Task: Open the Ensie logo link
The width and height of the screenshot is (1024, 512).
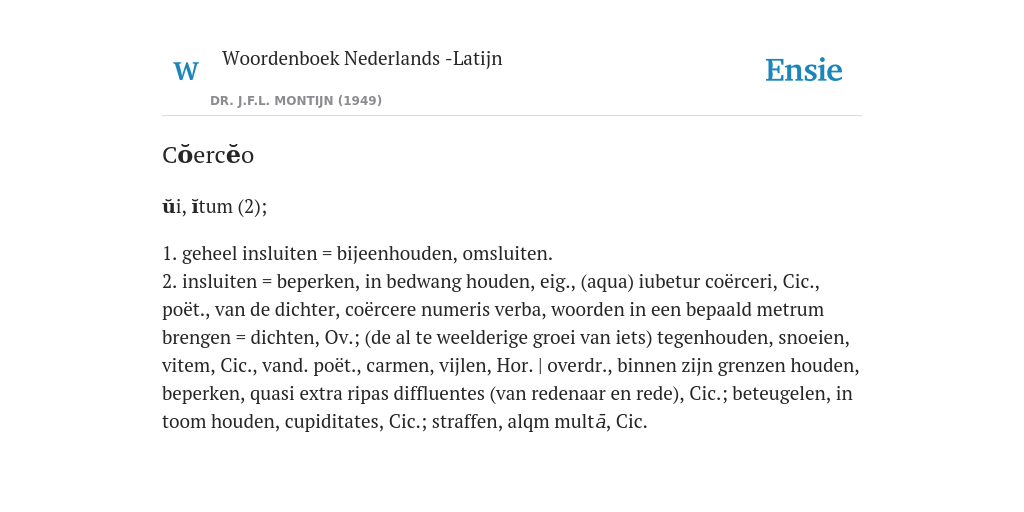Action: click(x=804, y=70)
